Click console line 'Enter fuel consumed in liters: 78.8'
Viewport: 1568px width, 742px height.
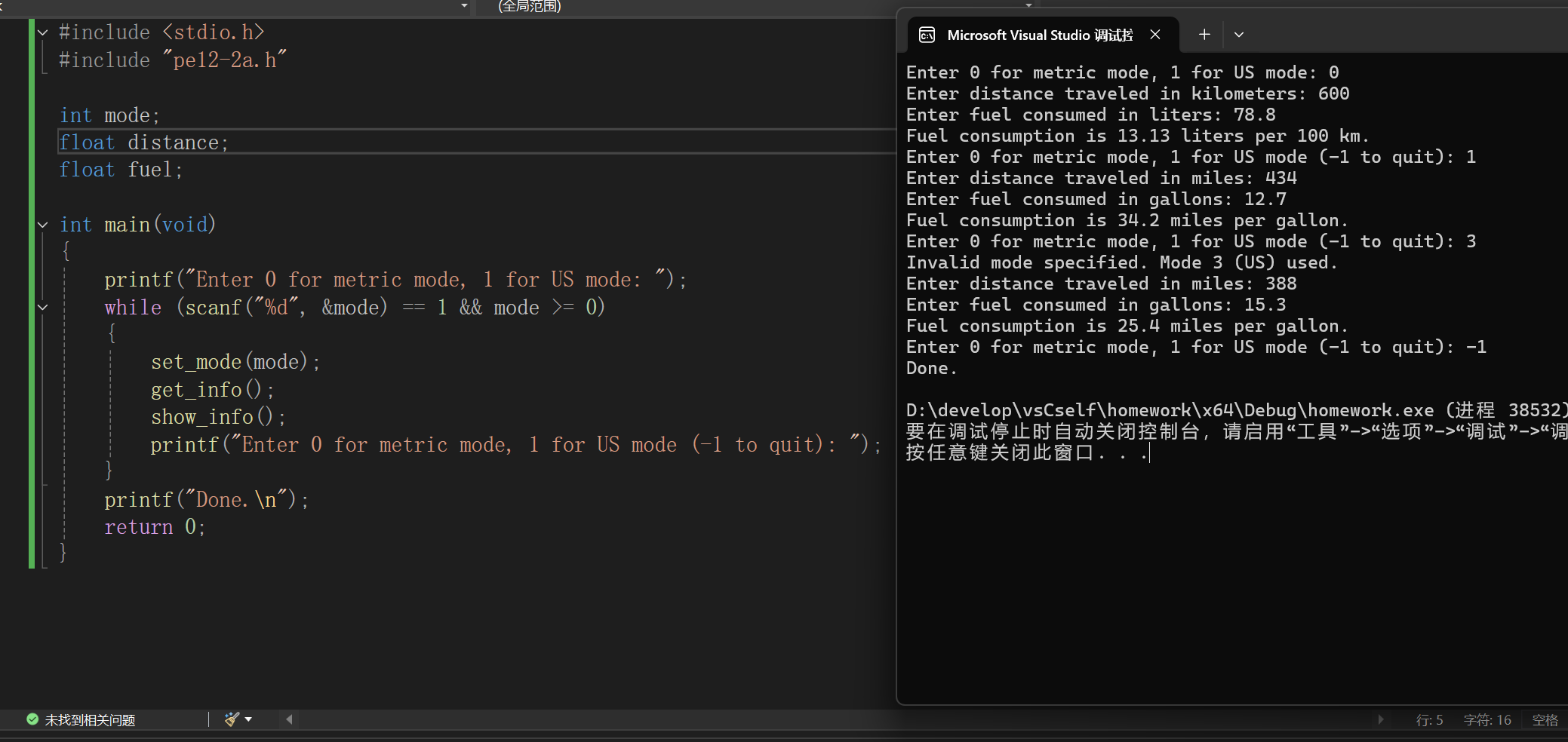pyautogui.click(x=1090, y=115)
